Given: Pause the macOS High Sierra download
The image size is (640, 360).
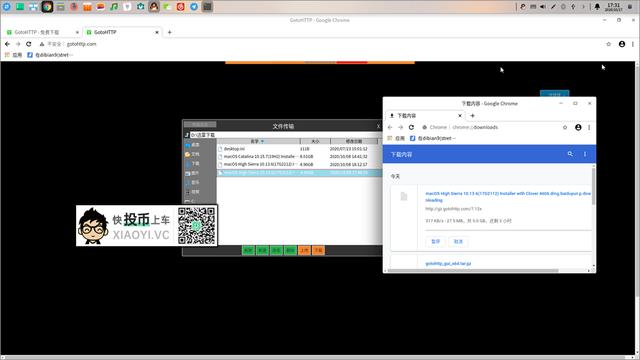Looking at the screenshot, I should click(x=436, y=241).
